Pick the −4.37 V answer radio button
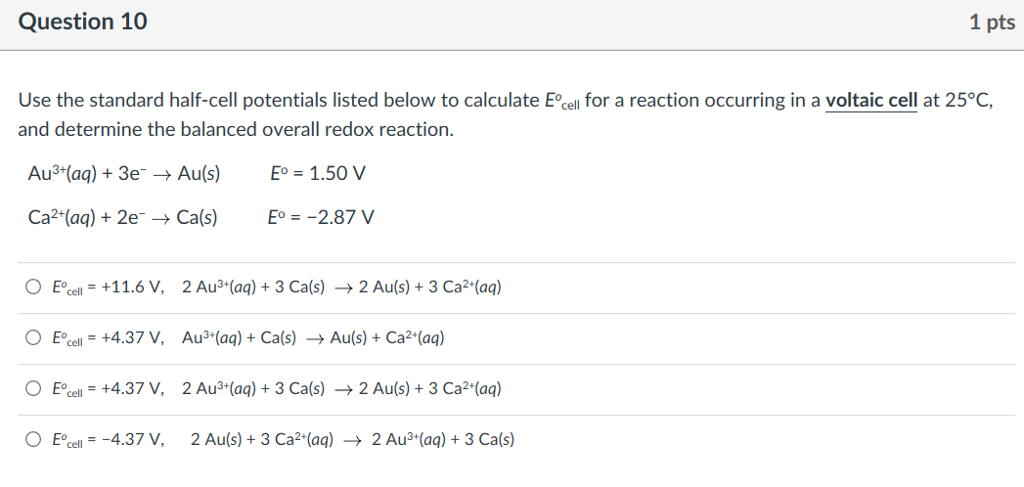Viewport: 1024px width, 487px height. click(x=33, y=440)
